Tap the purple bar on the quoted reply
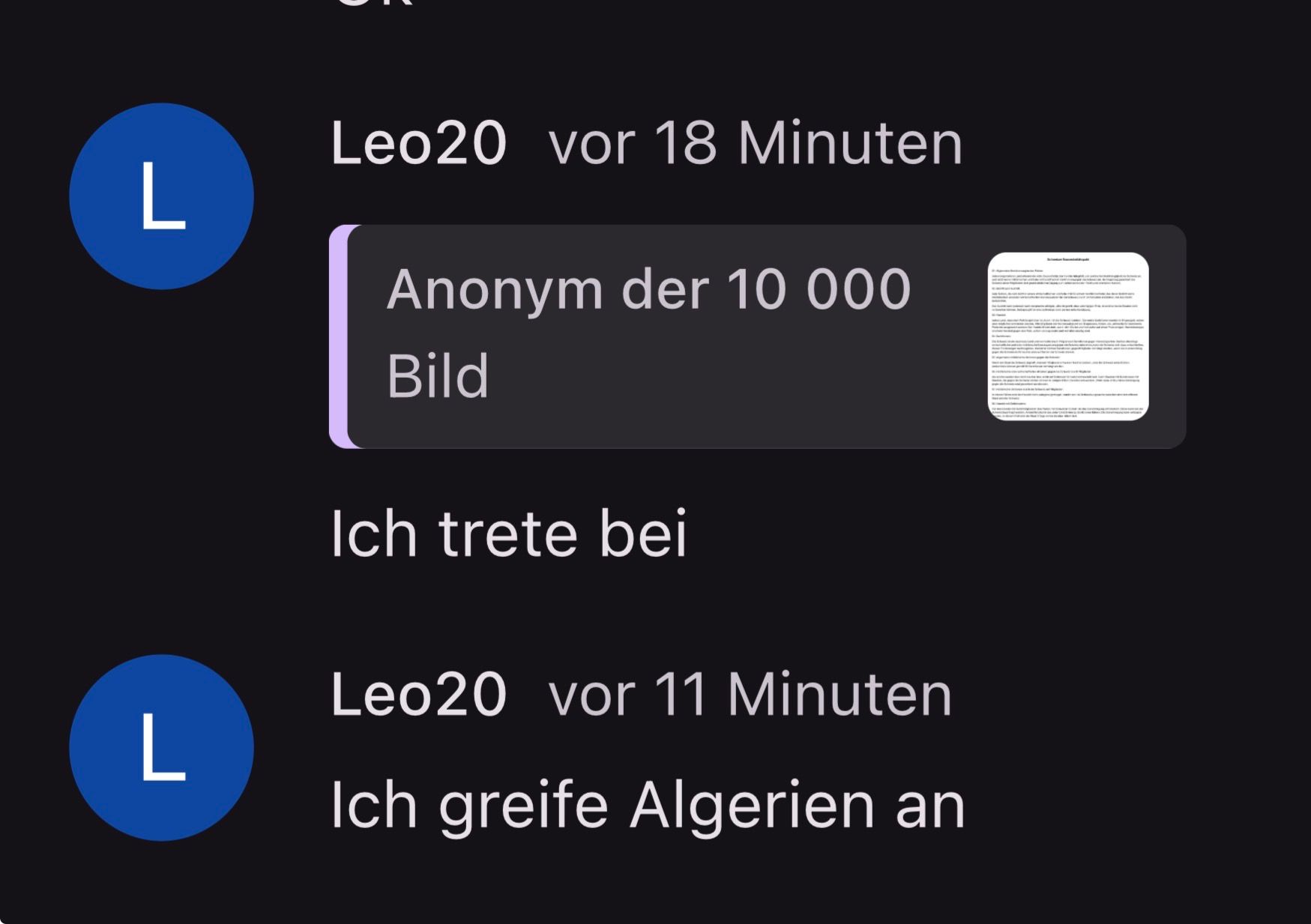 pos(339,336)
